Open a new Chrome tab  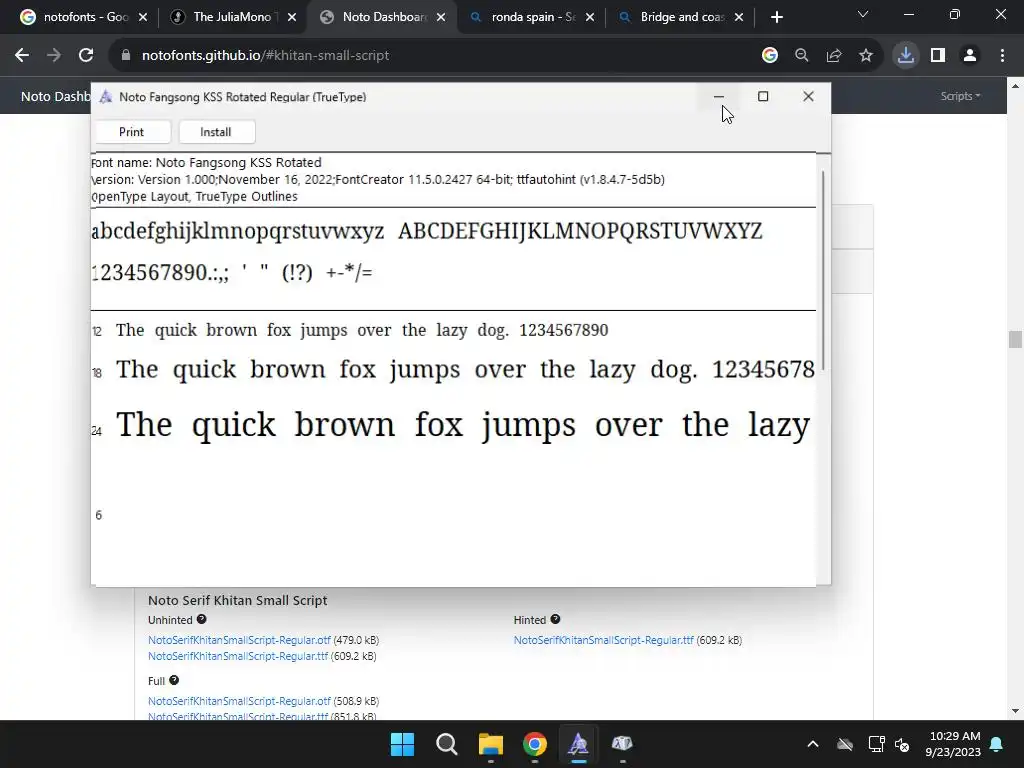[776, 17]
